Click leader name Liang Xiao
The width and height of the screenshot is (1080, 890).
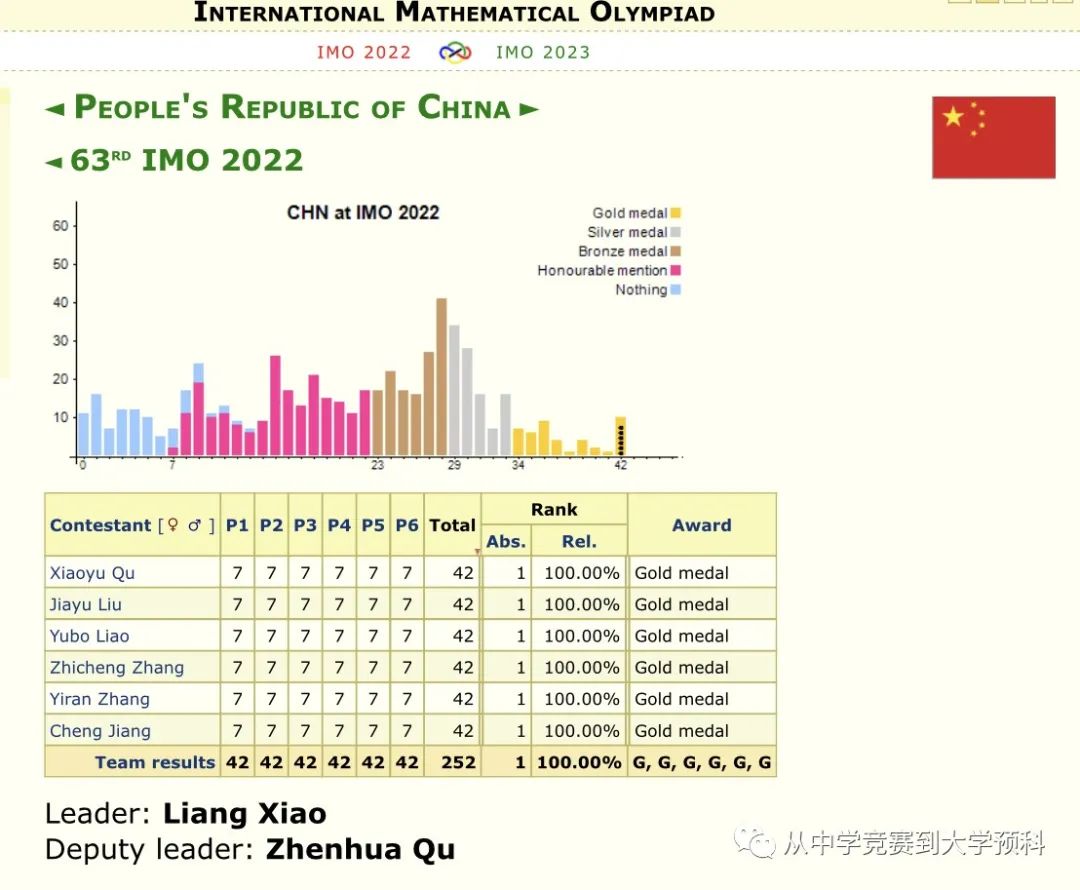[x=245, y=814]
